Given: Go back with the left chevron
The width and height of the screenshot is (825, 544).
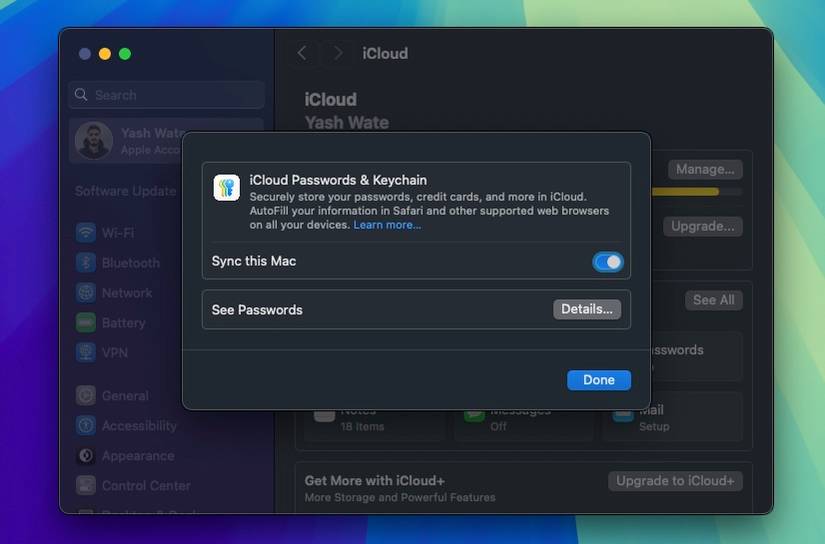Looking at the screenshot, I should coord(302,53).
